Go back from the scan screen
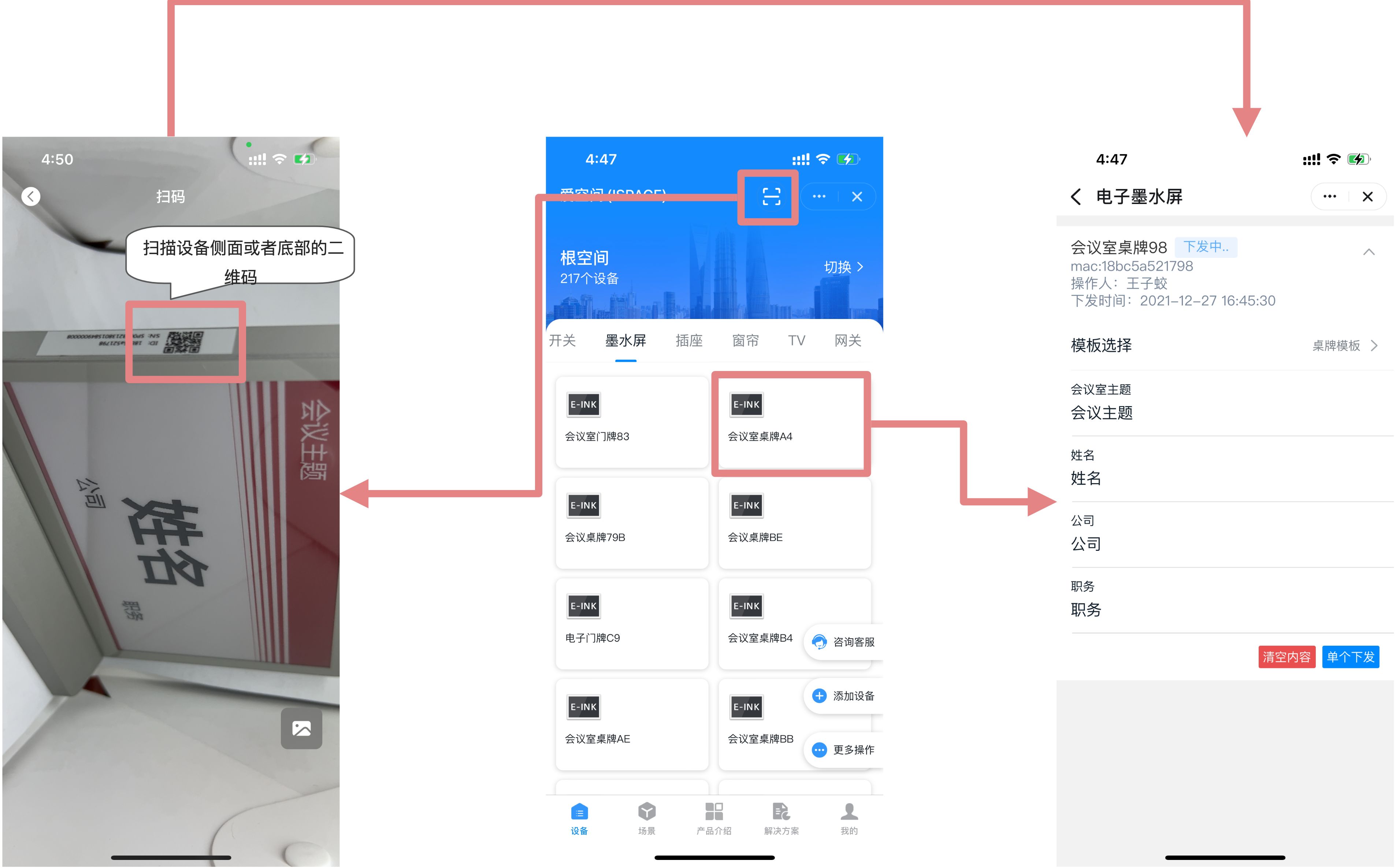1396x868 pixels. [31, 196]
